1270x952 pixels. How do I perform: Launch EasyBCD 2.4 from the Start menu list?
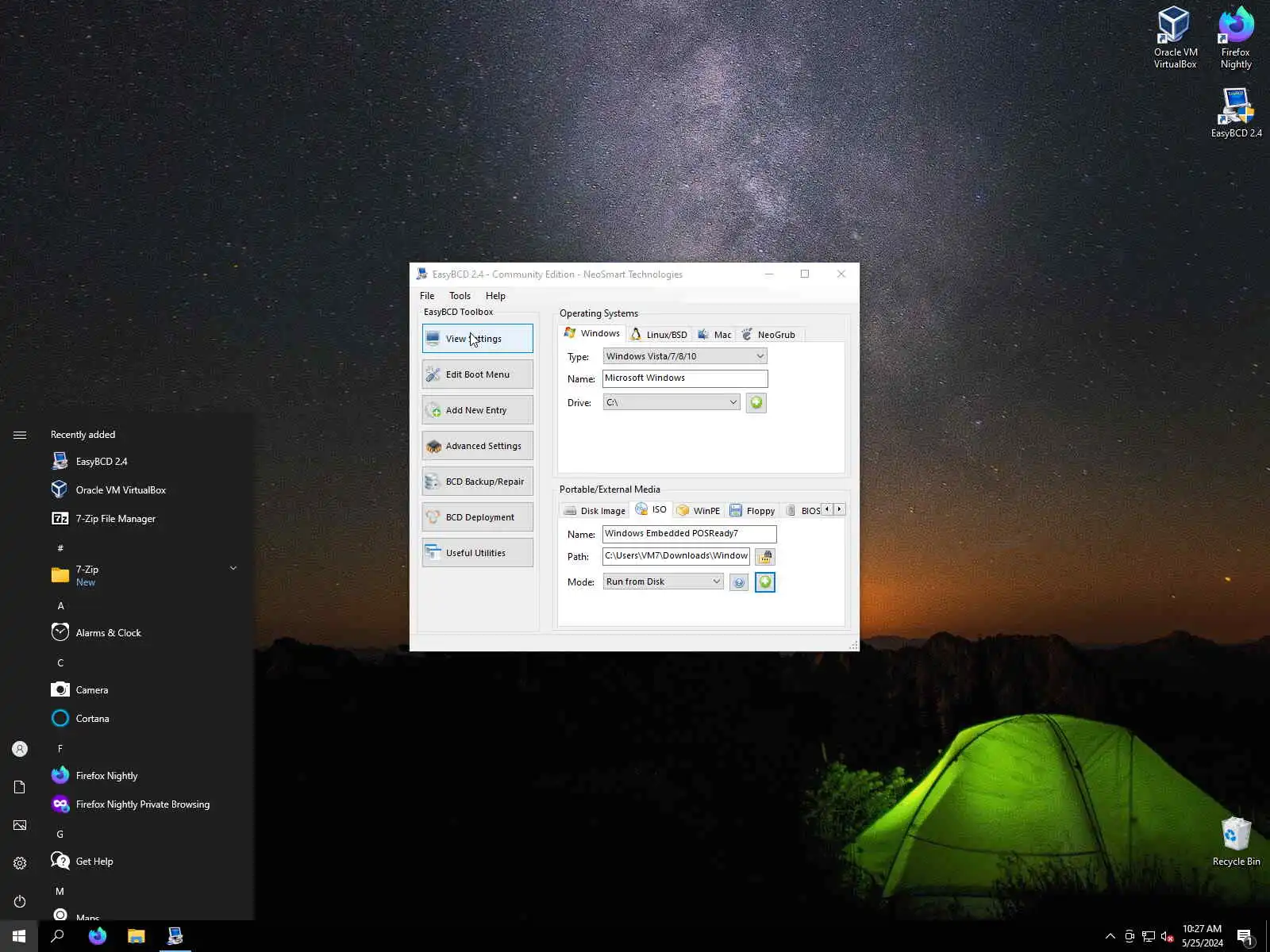(145, 462)
